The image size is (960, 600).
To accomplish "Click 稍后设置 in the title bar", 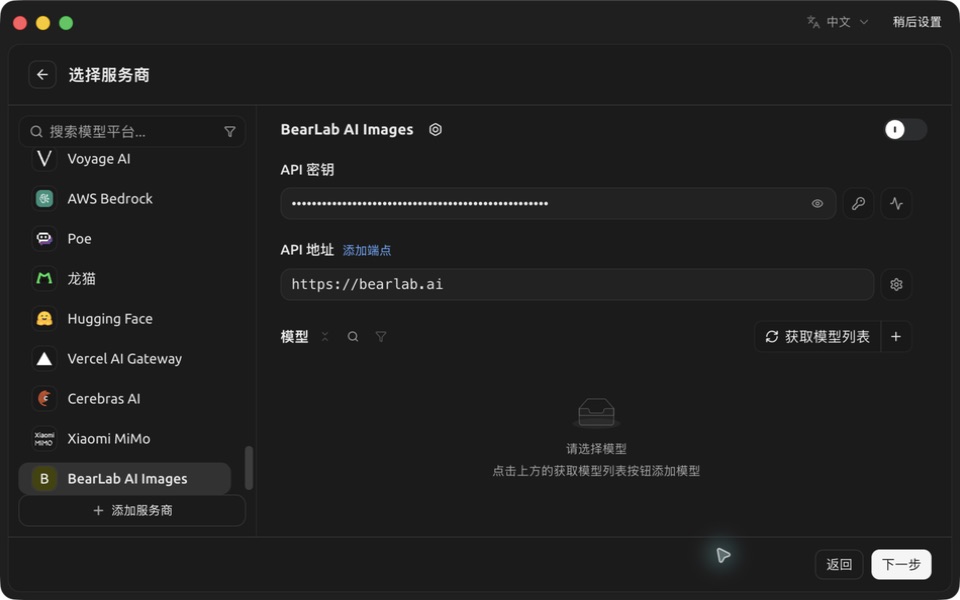I will pos(917,22).
